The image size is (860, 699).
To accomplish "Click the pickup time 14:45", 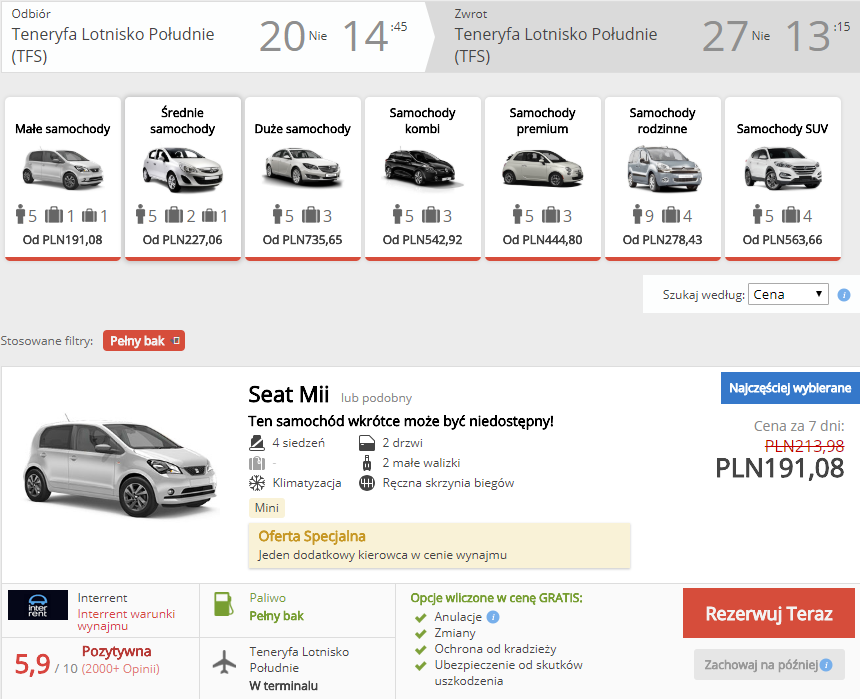I will coord(375,37).
